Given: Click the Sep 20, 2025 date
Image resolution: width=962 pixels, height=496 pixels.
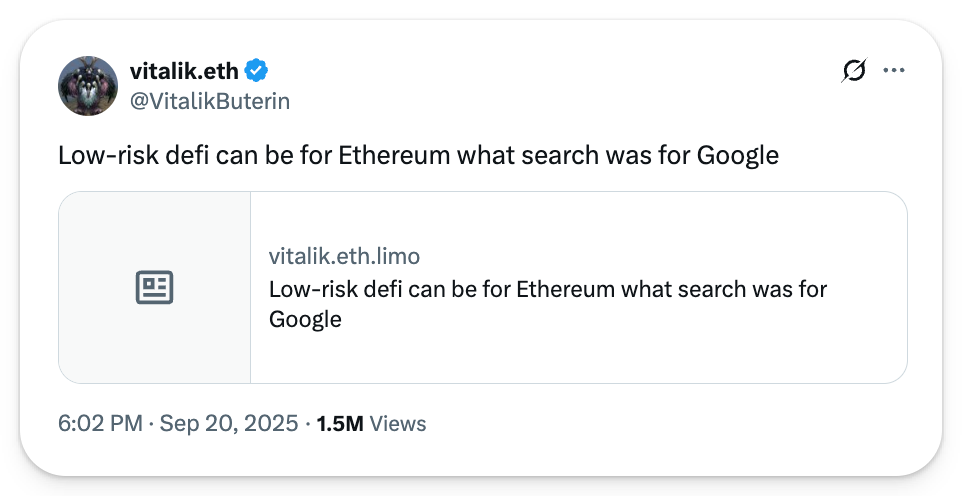Looking at the screenshot, I should click(228, 424).
